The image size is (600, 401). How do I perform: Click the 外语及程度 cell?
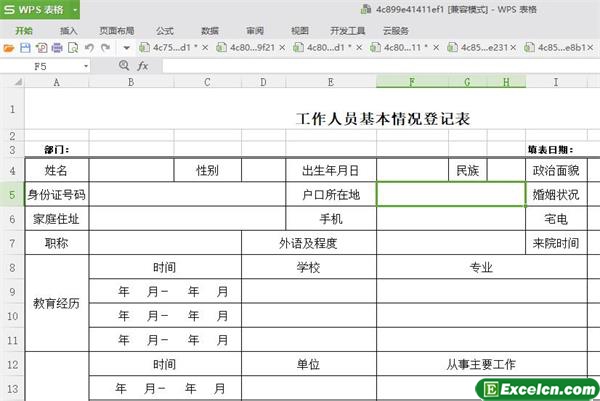tap(308, 243)
